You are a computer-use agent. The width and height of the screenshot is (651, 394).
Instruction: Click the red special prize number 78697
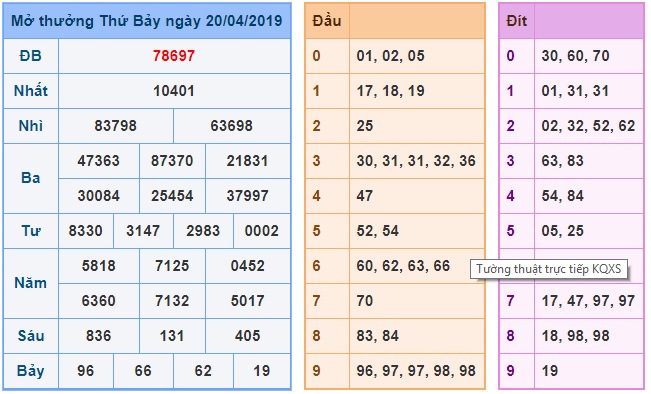pyautogui.click(x=174, y=56)
